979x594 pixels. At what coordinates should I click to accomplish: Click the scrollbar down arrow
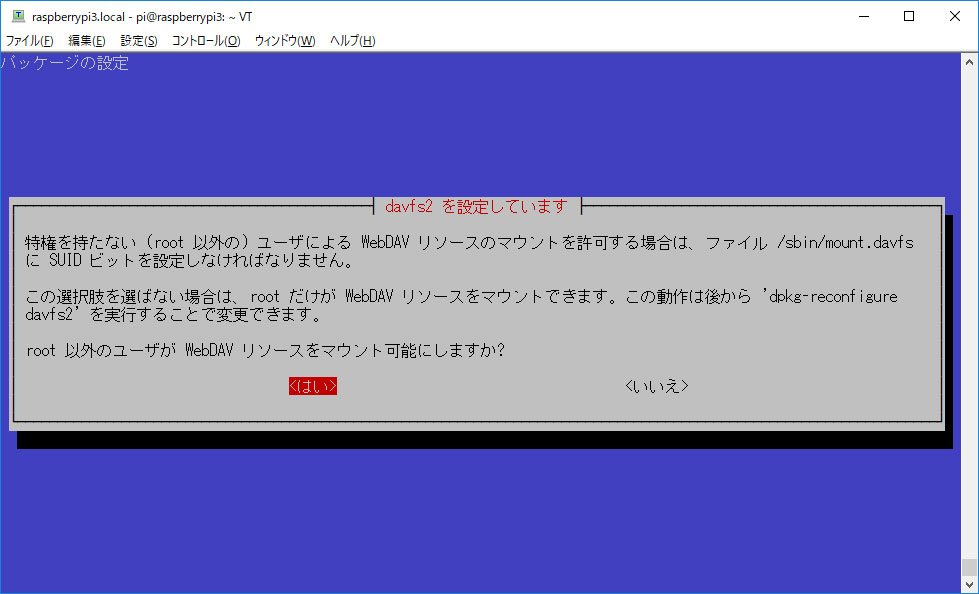pyautogui.click(x=969, y=585)
